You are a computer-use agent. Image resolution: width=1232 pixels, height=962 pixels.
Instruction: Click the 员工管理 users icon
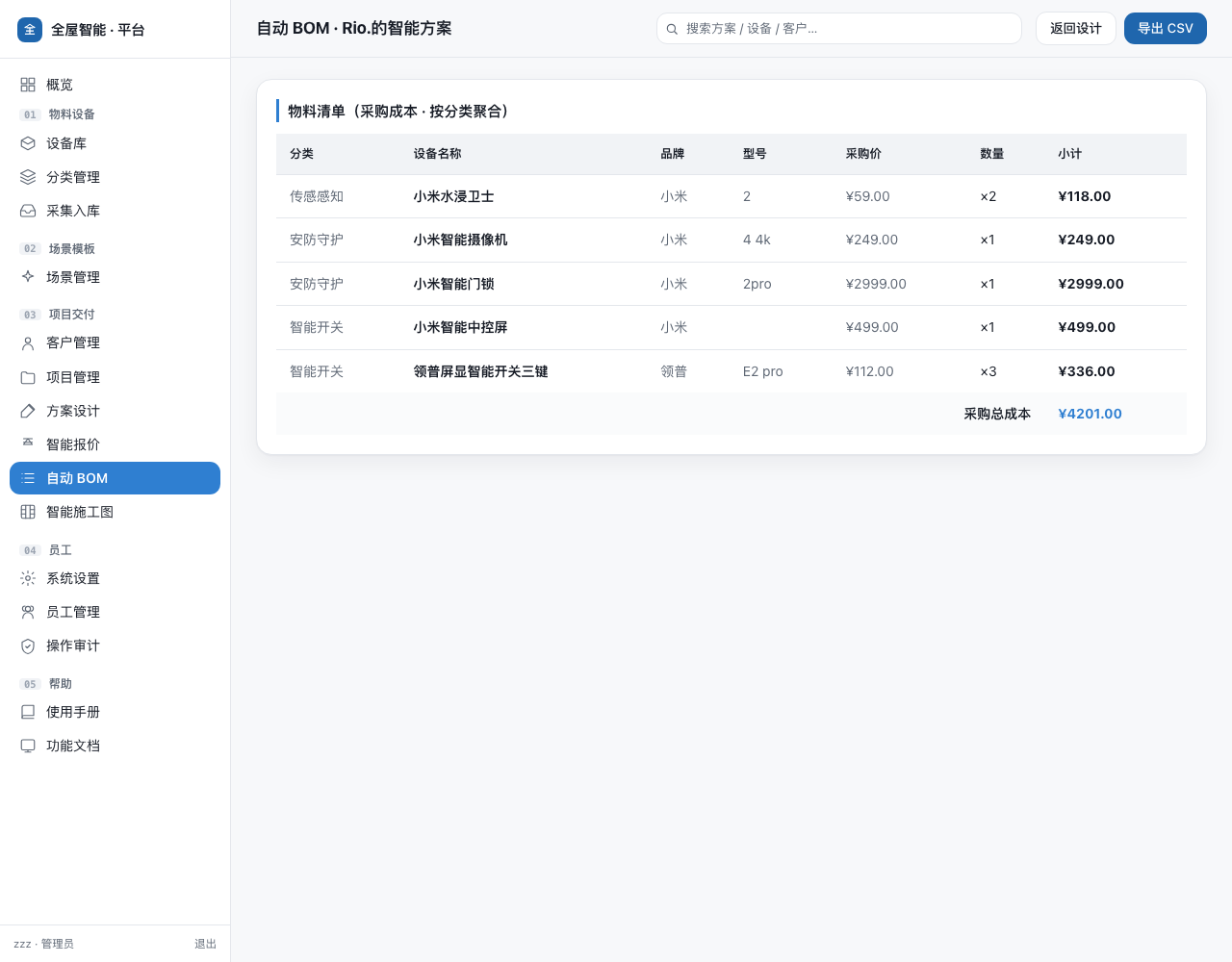(x=28, y=612)
